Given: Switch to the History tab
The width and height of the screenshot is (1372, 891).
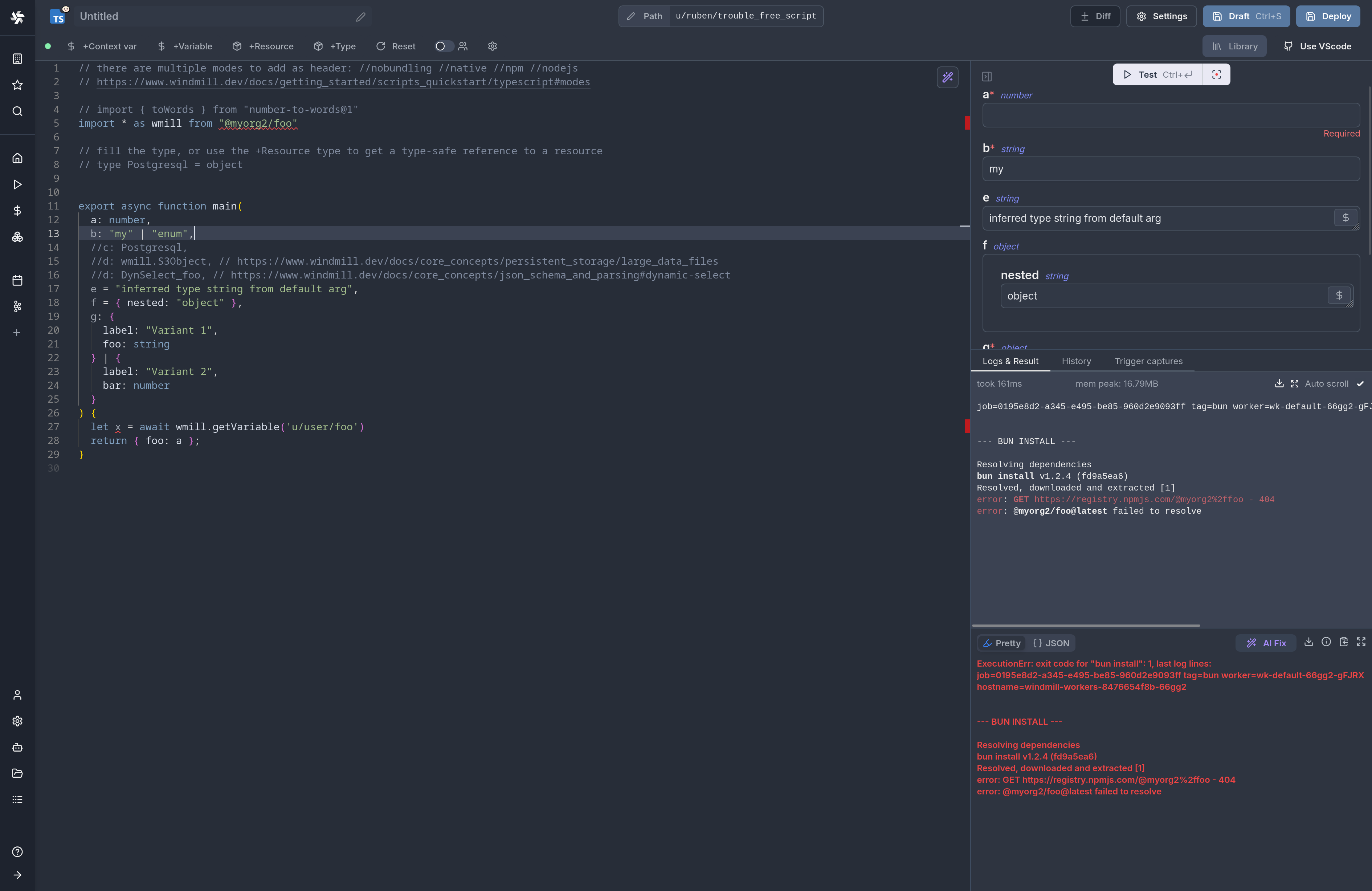Looking at the screenshot, I should point(1076,361).
